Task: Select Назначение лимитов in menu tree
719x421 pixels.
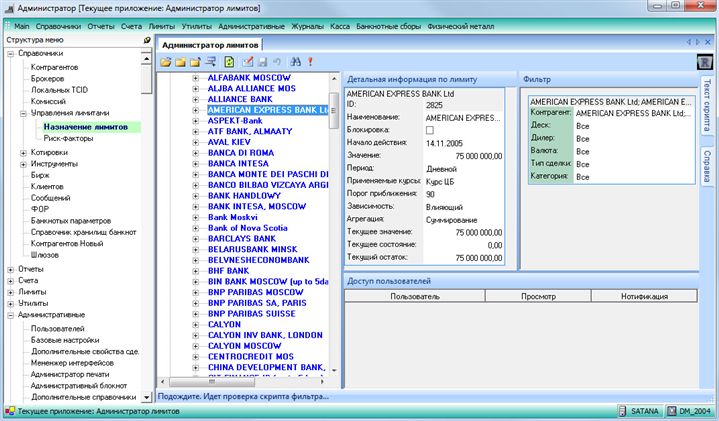Action: tap(85, 127)
